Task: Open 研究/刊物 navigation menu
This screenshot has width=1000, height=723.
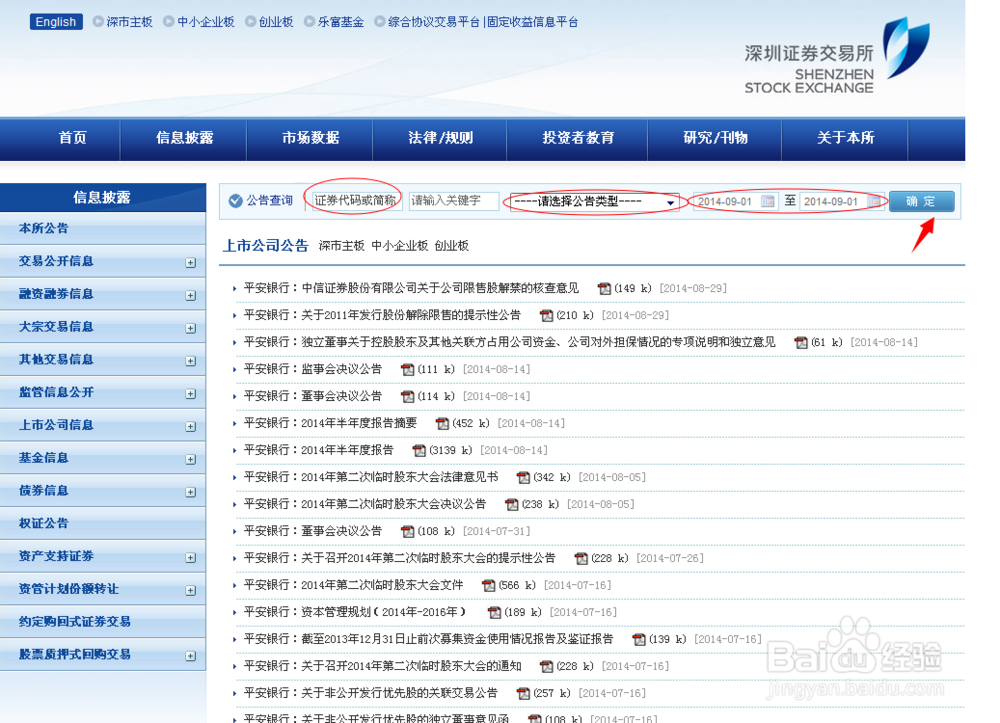Action: (715, 138)
